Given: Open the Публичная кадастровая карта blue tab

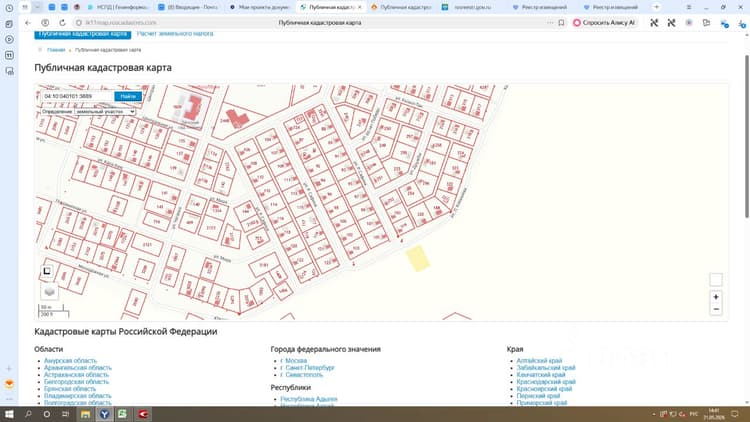Looking at the screenshot, I should [82, 34].
